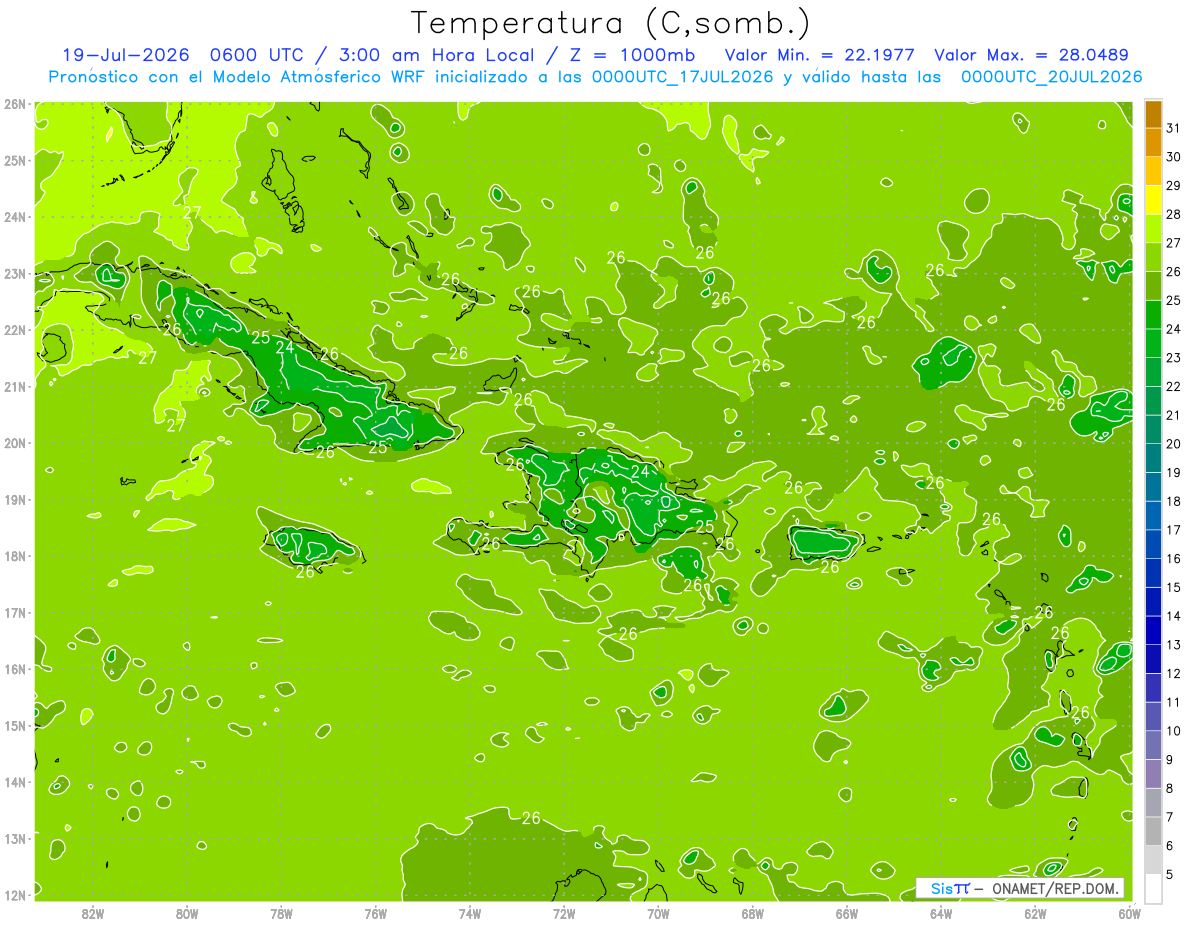Image resolution: width=1200 pixels, height=927 pixels.
Task: Click "Valor Min. = 22.1977"
Action: pyautogui.click(x=820, y=55)
